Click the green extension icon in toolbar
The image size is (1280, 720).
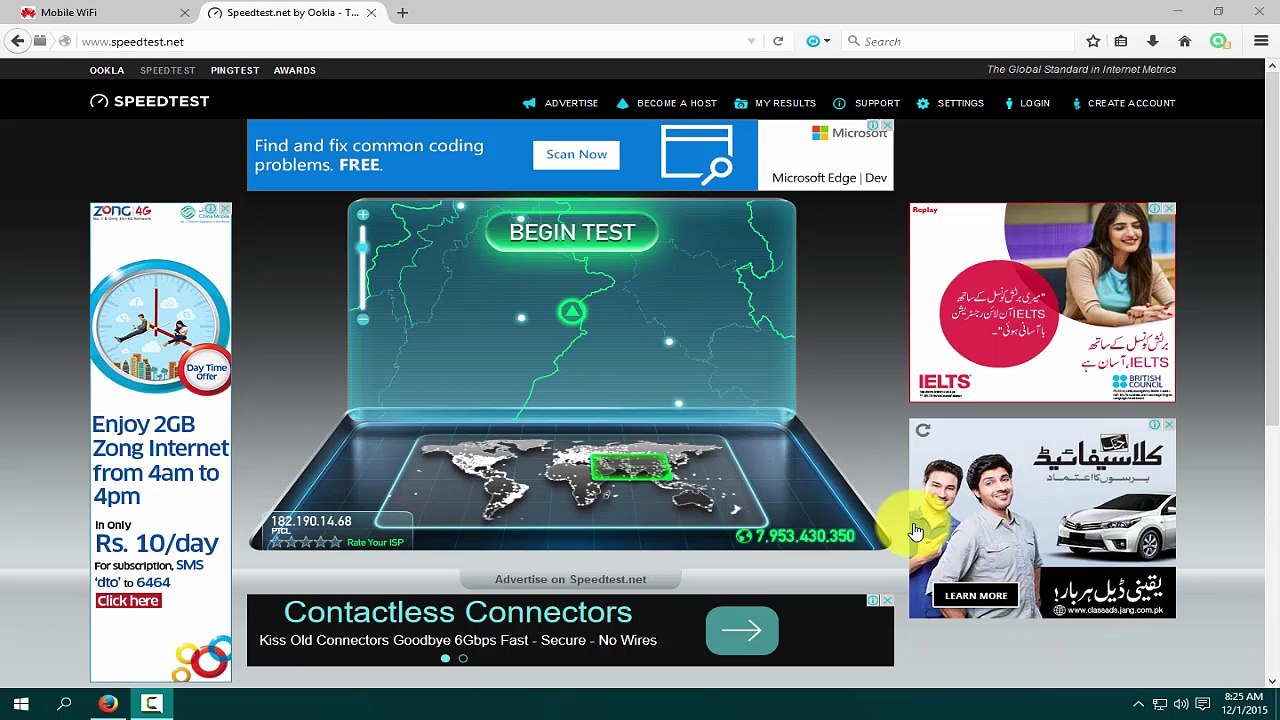[x=1219, y=41]
